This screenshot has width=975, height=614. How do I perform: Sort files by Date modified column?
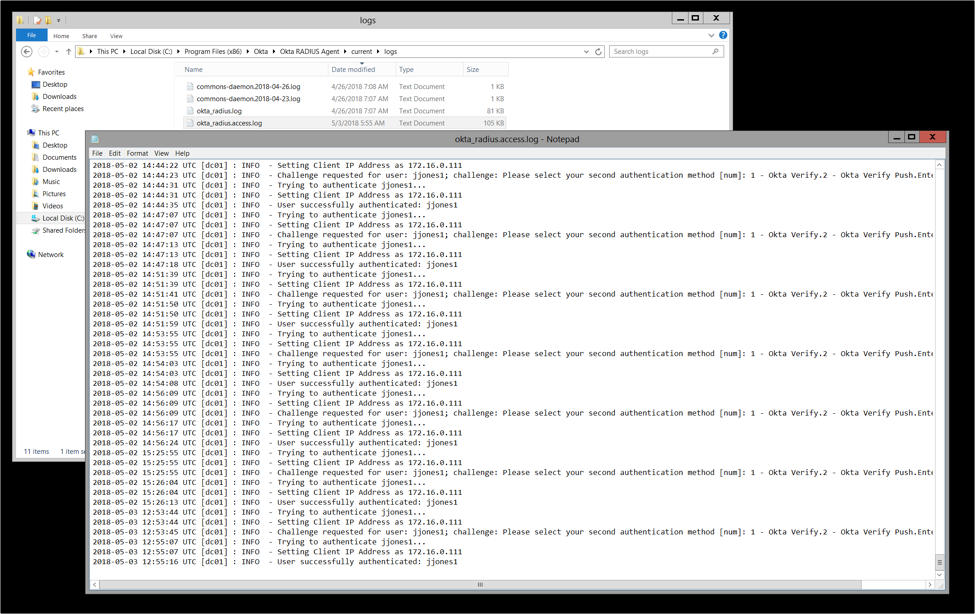[353, 70]
